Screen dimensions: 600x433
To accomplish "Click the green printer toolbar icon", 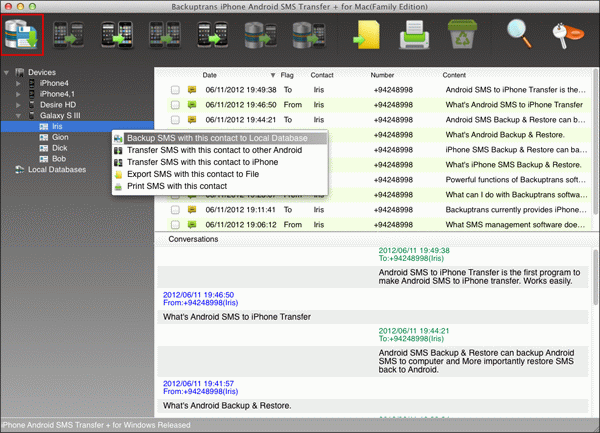I will point(414,35).
